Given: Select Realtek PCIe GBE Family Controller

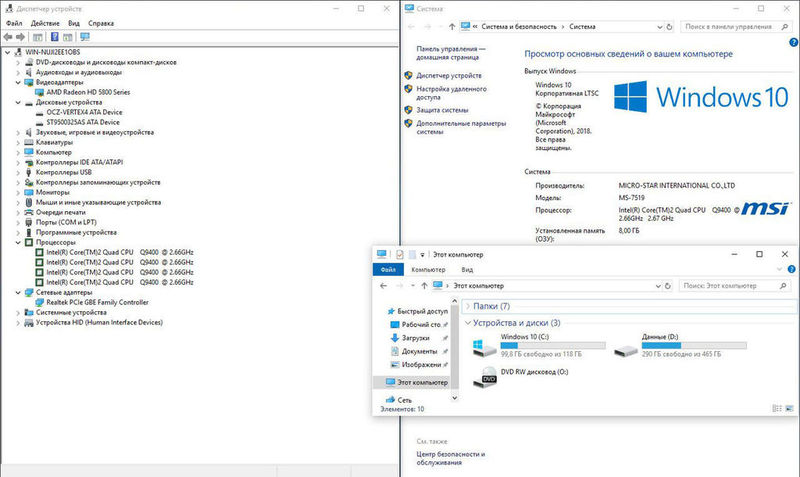Looking at the screenshot, I should [x=97, y=303].
